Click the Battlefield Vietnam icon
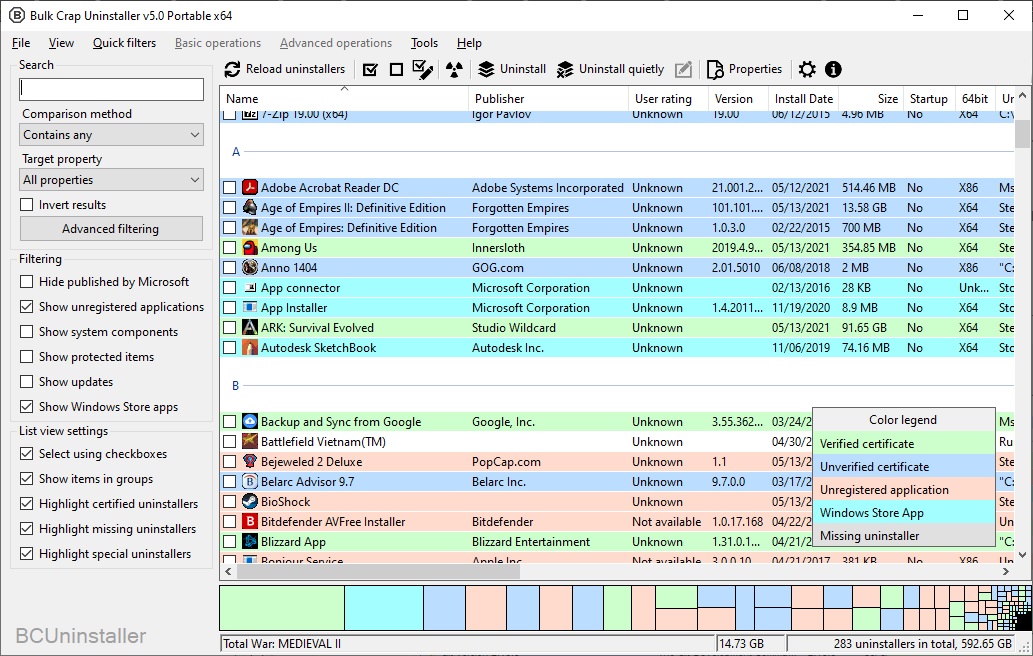1033x656 pixels. pyautogui.click(x=250, y=441)
